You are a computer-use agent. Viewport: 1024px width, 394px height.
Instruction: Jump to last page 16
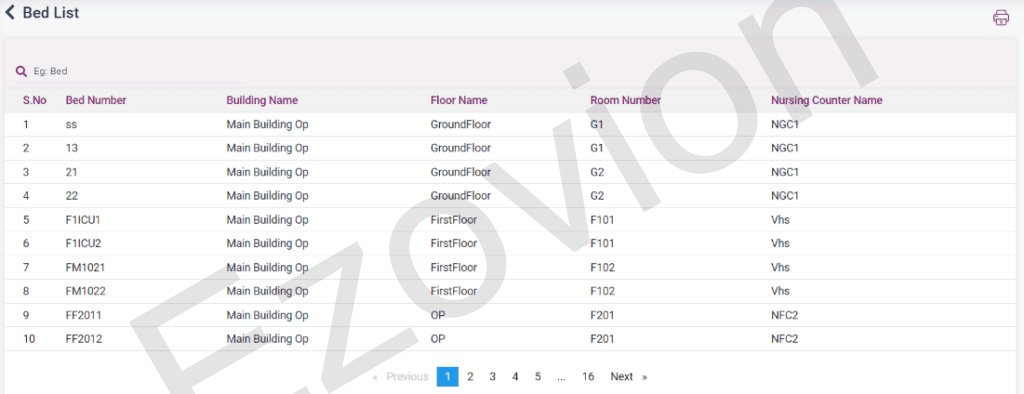coord(588,376)
